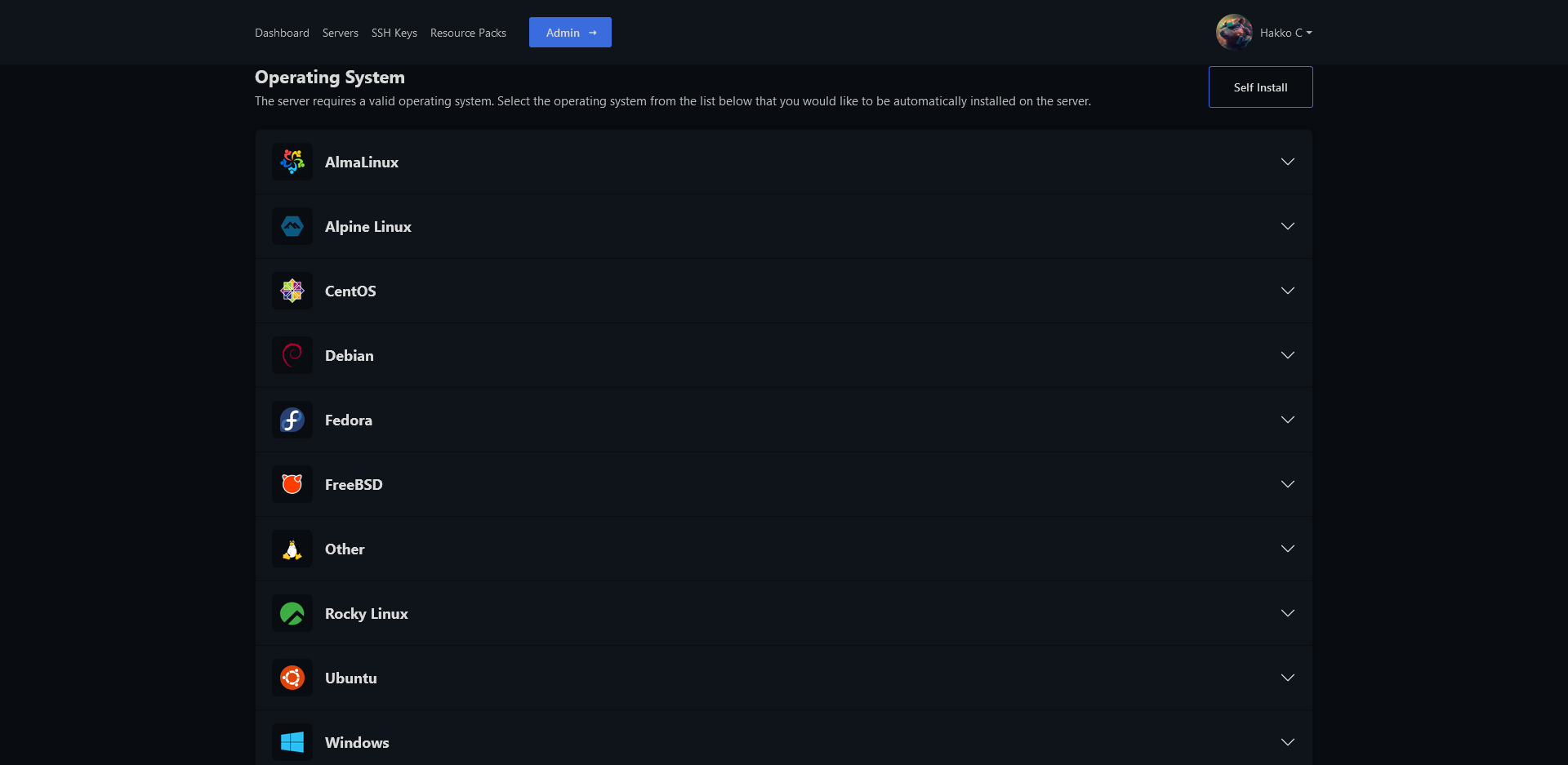Click the Rocky Linux logo icon
This screenshot has width=1568, height=765.
pos(292,613)
